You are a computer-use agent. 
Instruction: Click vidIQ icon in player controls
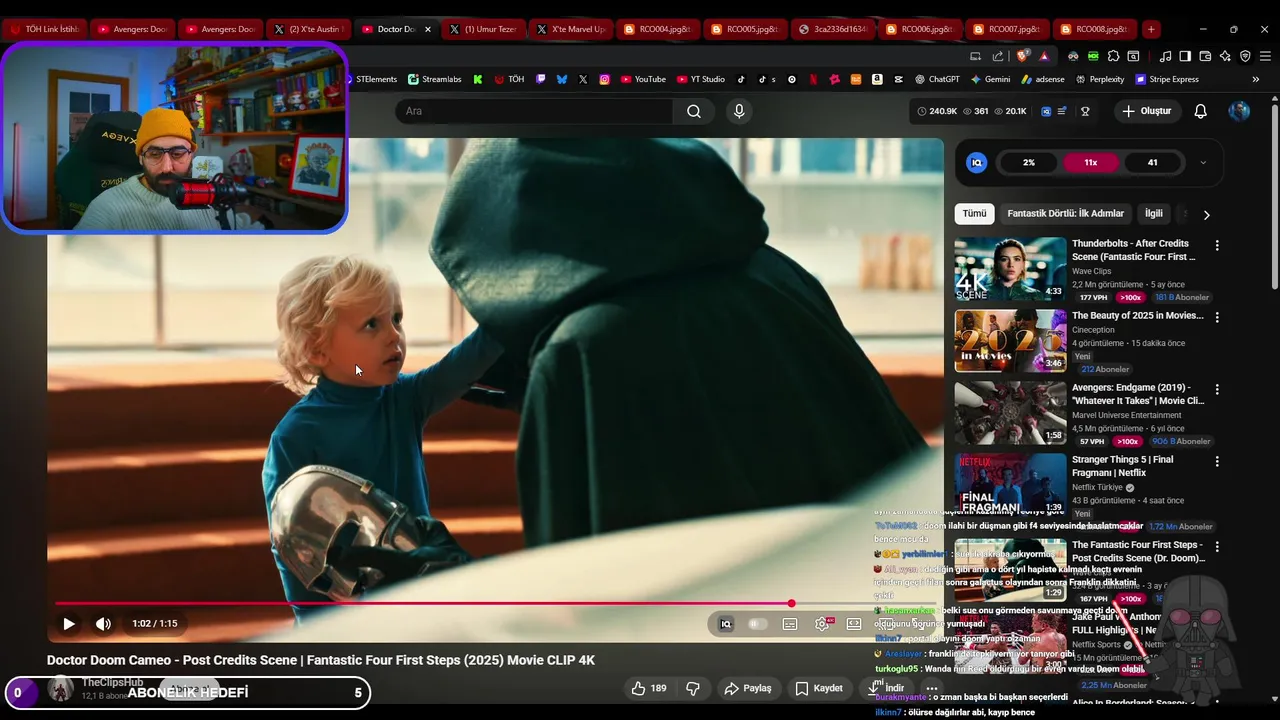click(726, 624)
